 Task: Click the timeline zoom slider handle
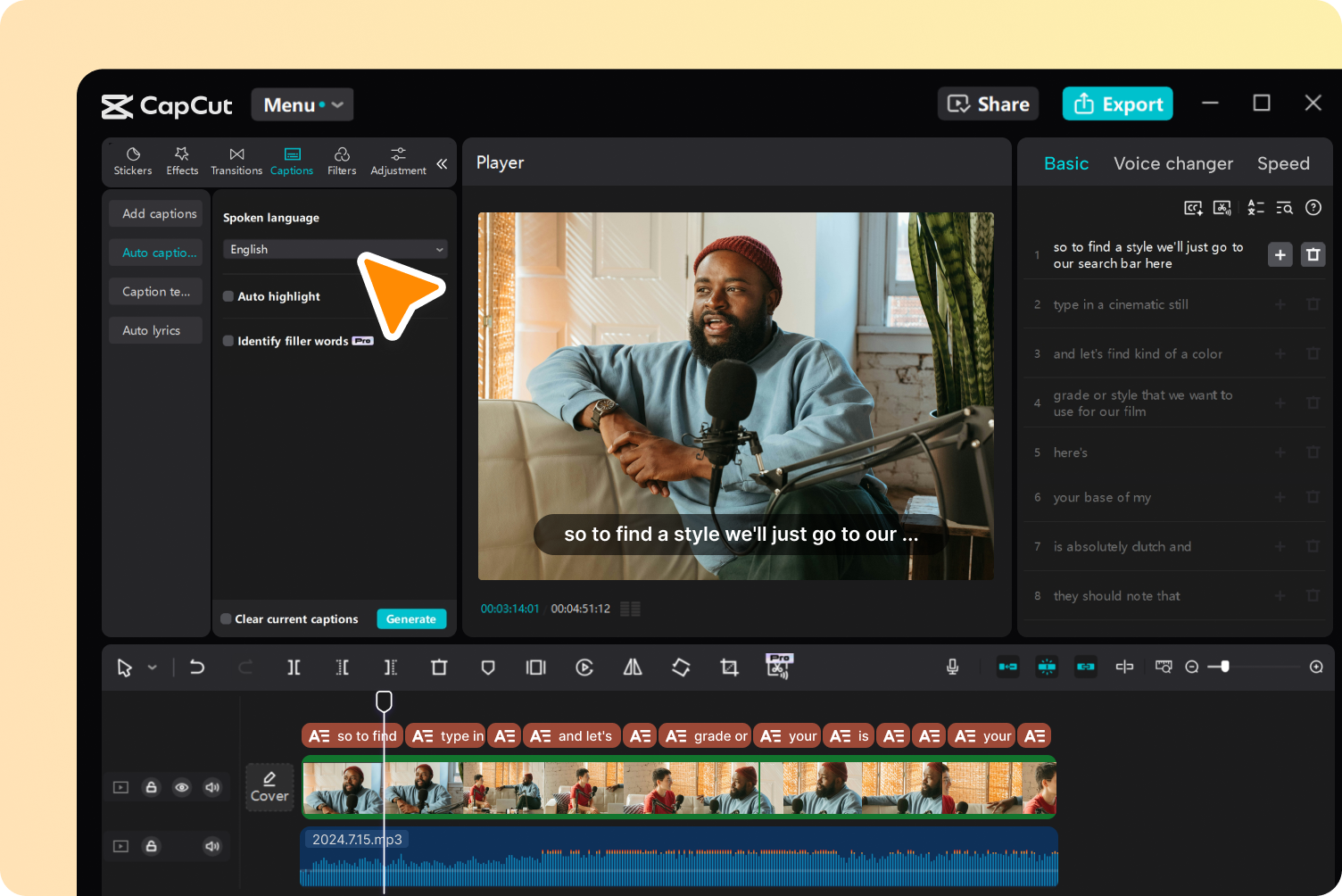(1225, 667)
